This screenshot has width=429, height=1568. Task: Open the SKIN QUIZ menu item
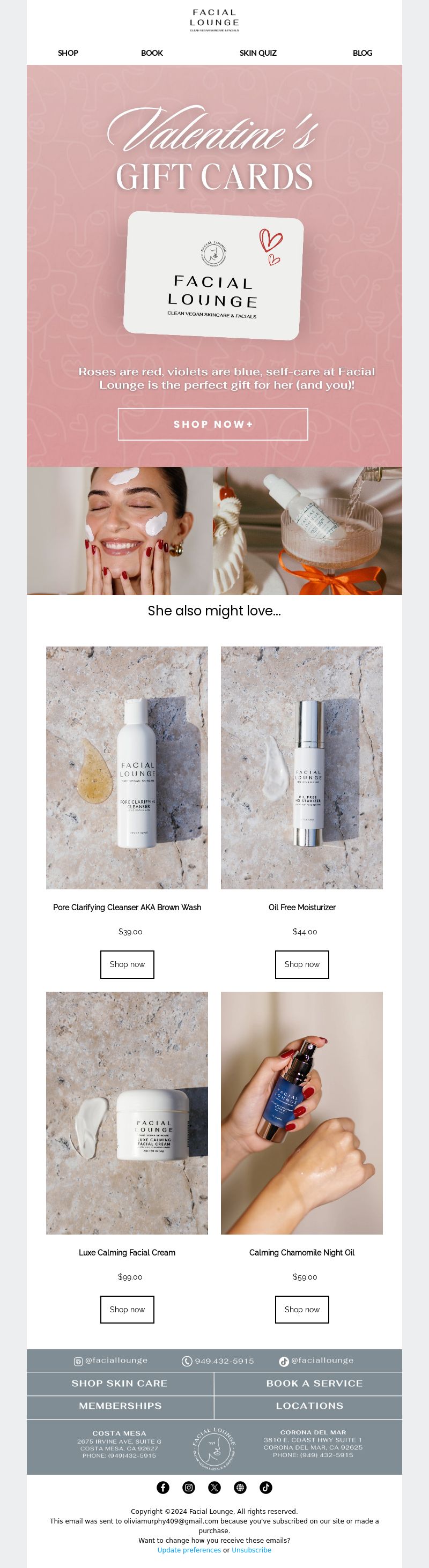point(258,53)
